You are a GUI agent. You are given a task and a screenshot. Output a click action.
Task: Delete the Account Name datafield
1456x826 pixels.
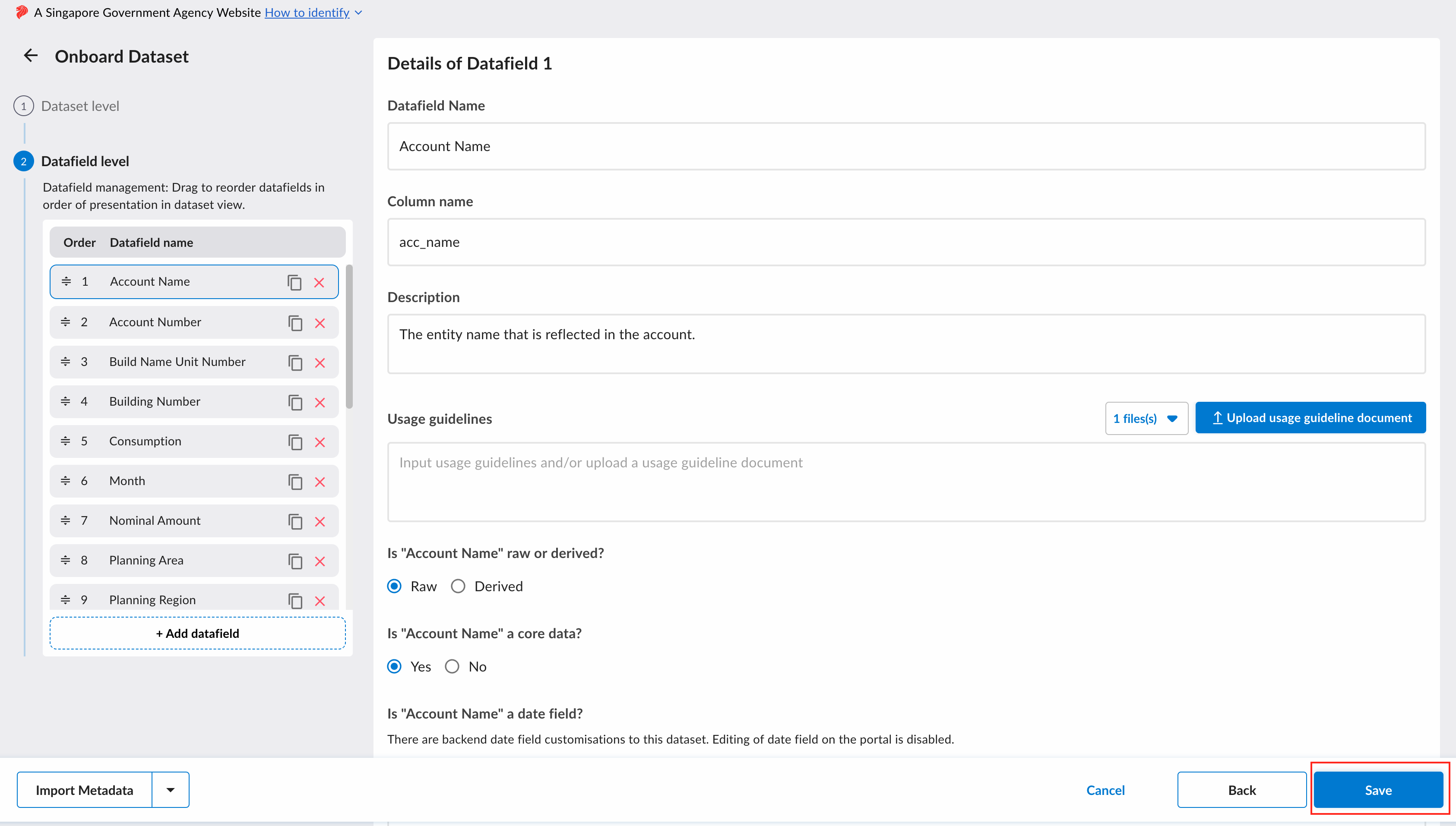319,283
